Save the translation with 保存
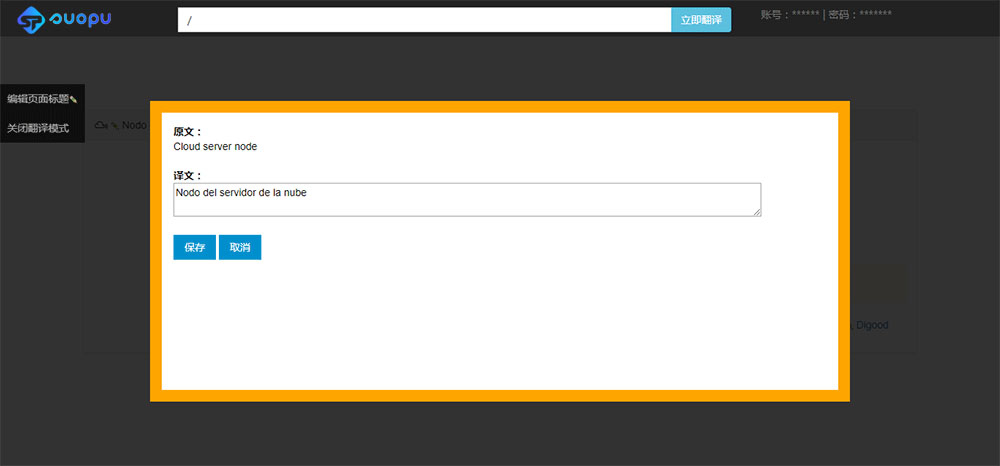This screenshot has height=466, width=1000. click(x=194, y=247)
